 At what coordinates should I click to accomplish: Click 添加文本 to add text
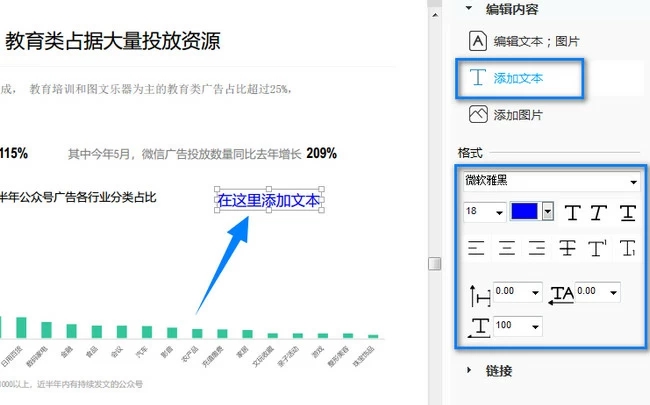pyautogui.click(x=518, y=78)
